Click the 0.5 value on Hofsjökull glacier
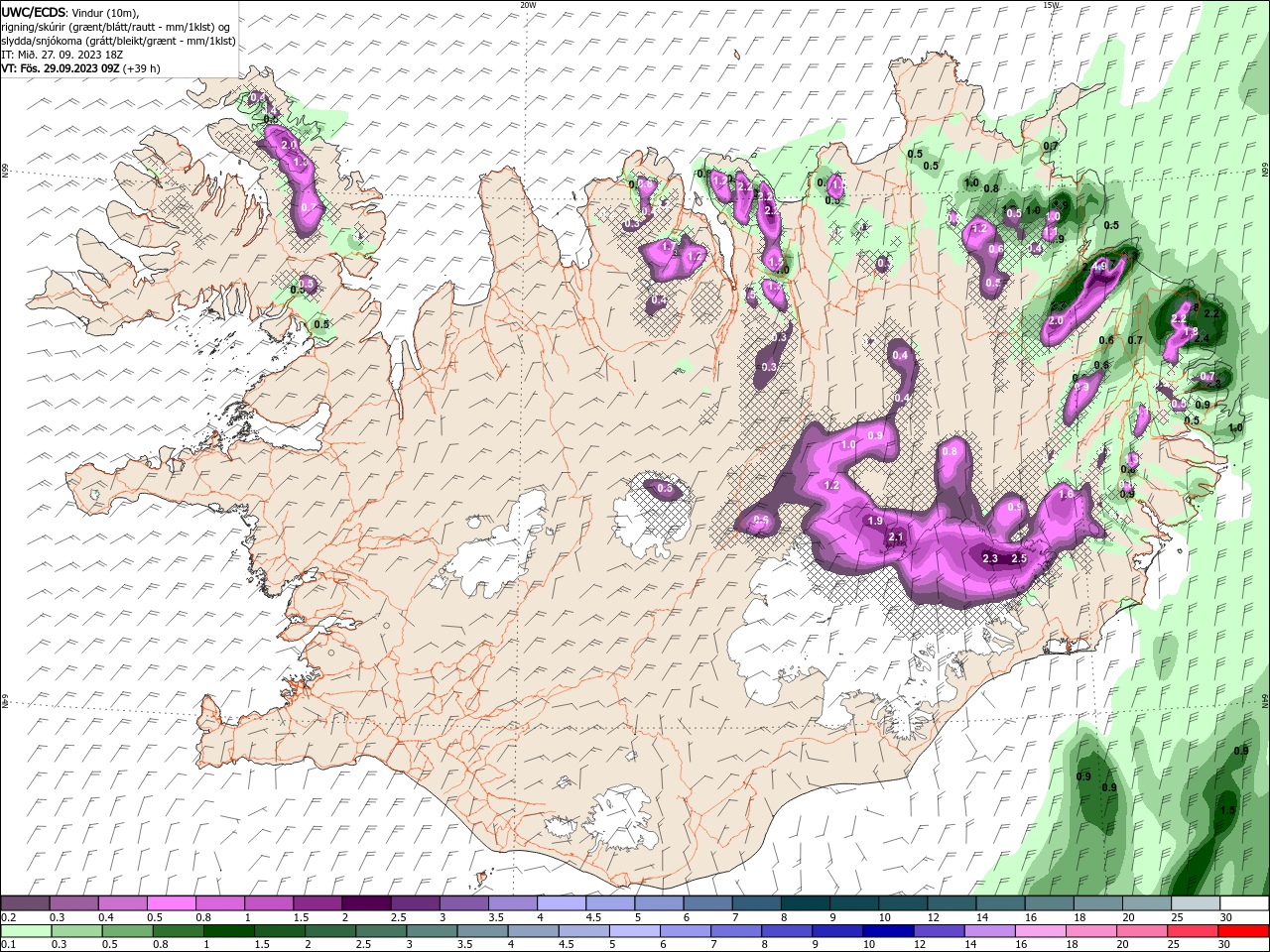 665,488
